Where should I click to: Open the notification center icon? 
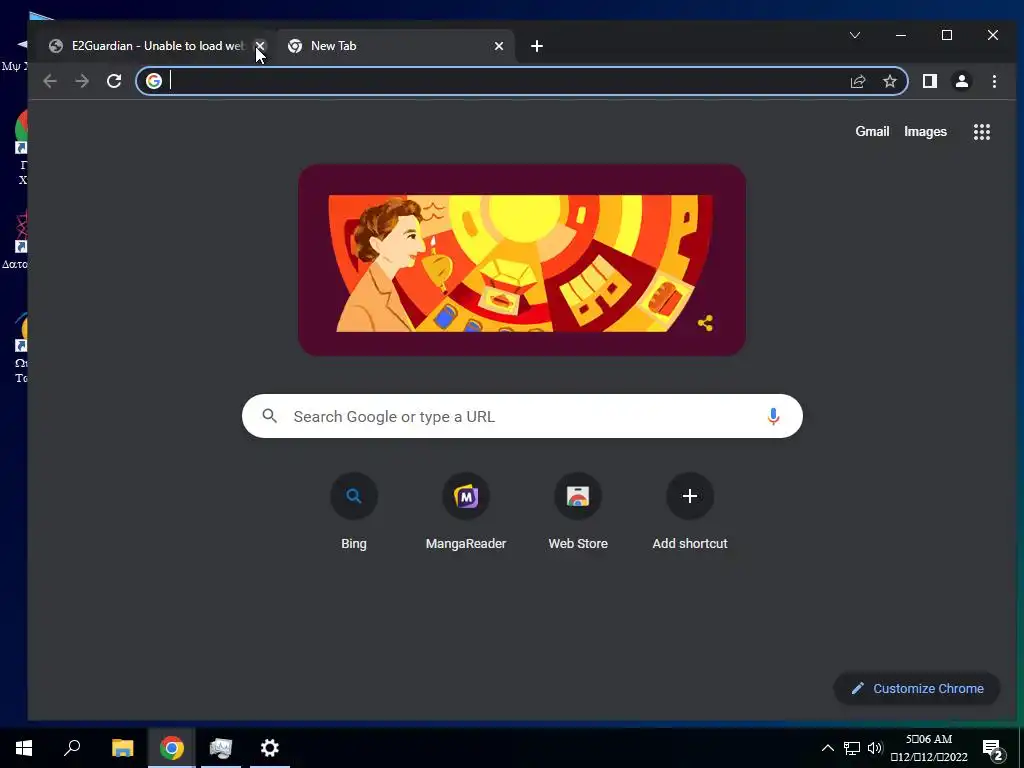[993, 749]
